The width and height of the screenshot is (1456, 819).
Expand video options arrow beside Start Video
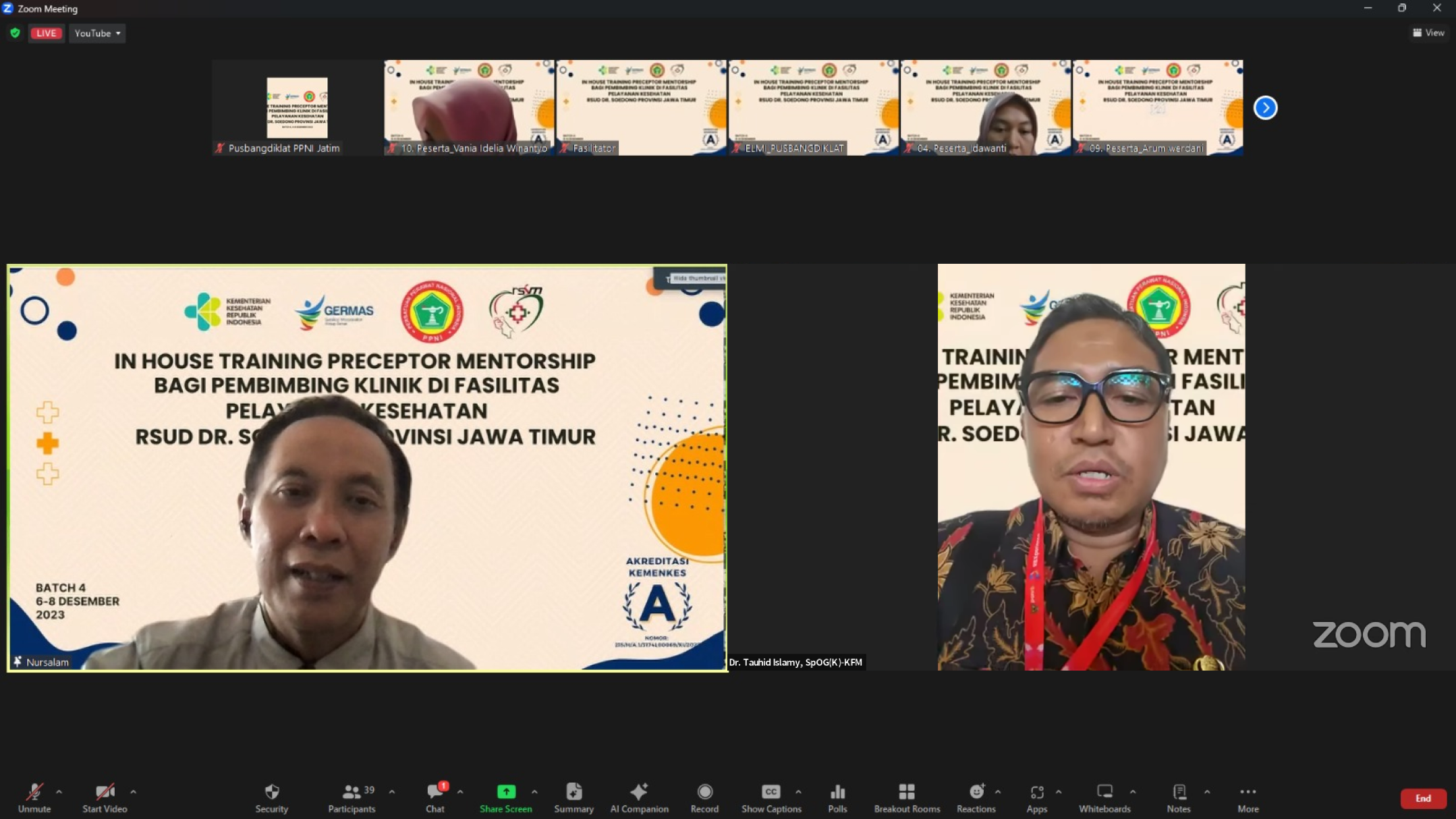coord(133,791)
